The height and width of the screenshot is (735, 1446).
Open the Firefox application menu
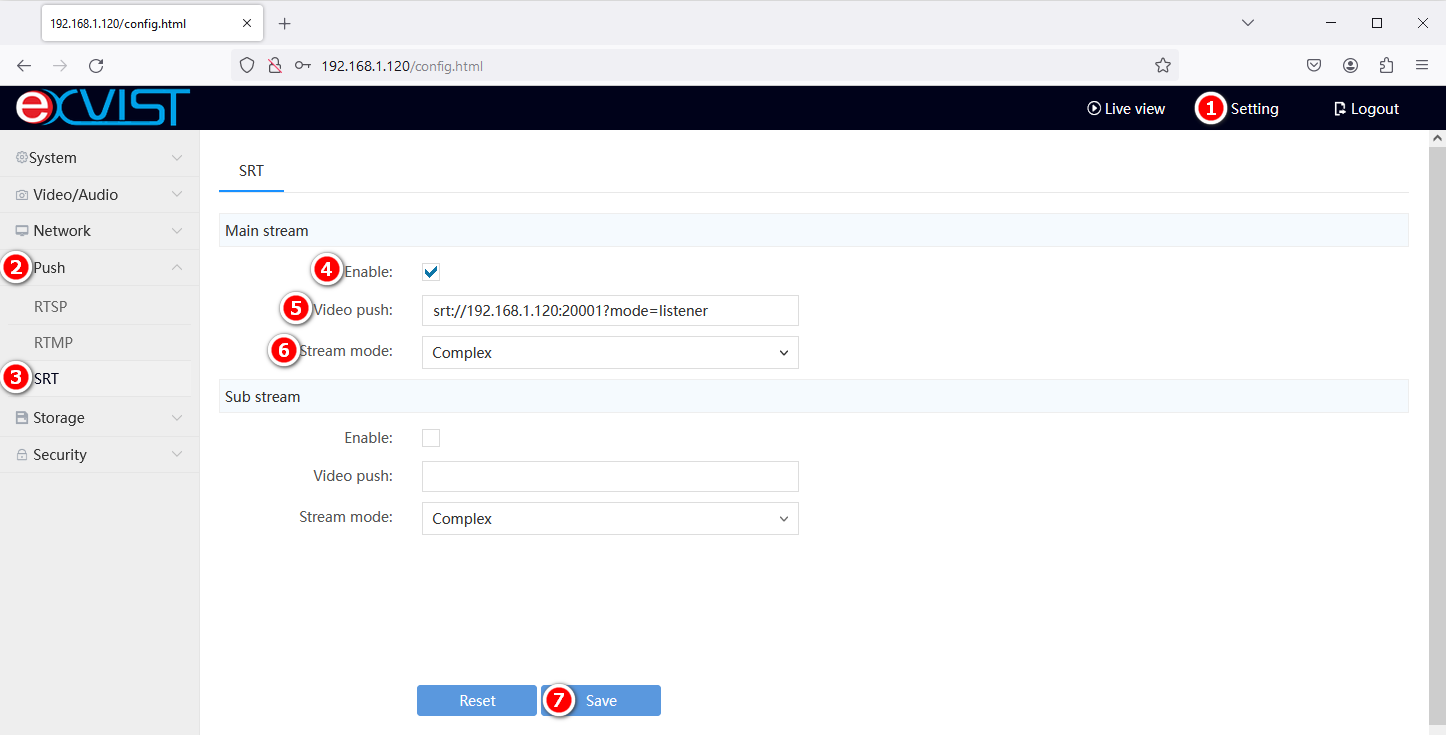[1422, 66]
